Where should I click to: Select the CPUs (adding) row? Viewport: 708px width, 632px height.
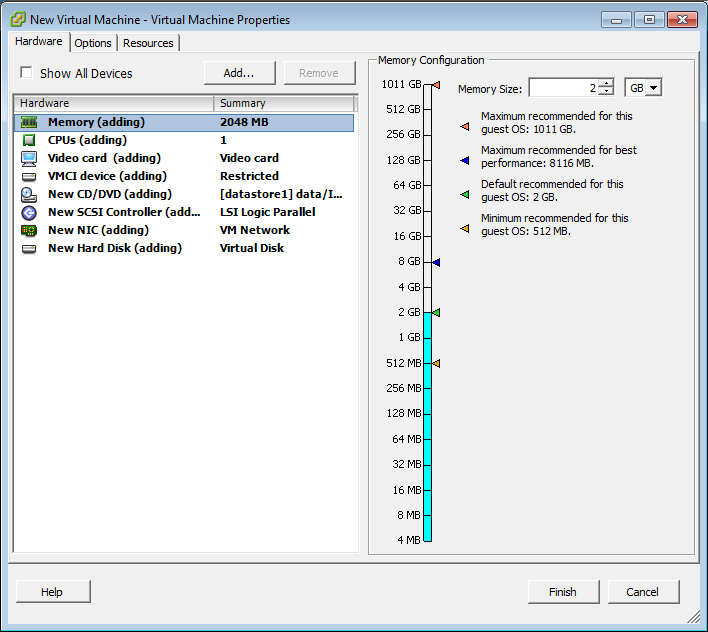pyautogui.click(x=184, y=140)
